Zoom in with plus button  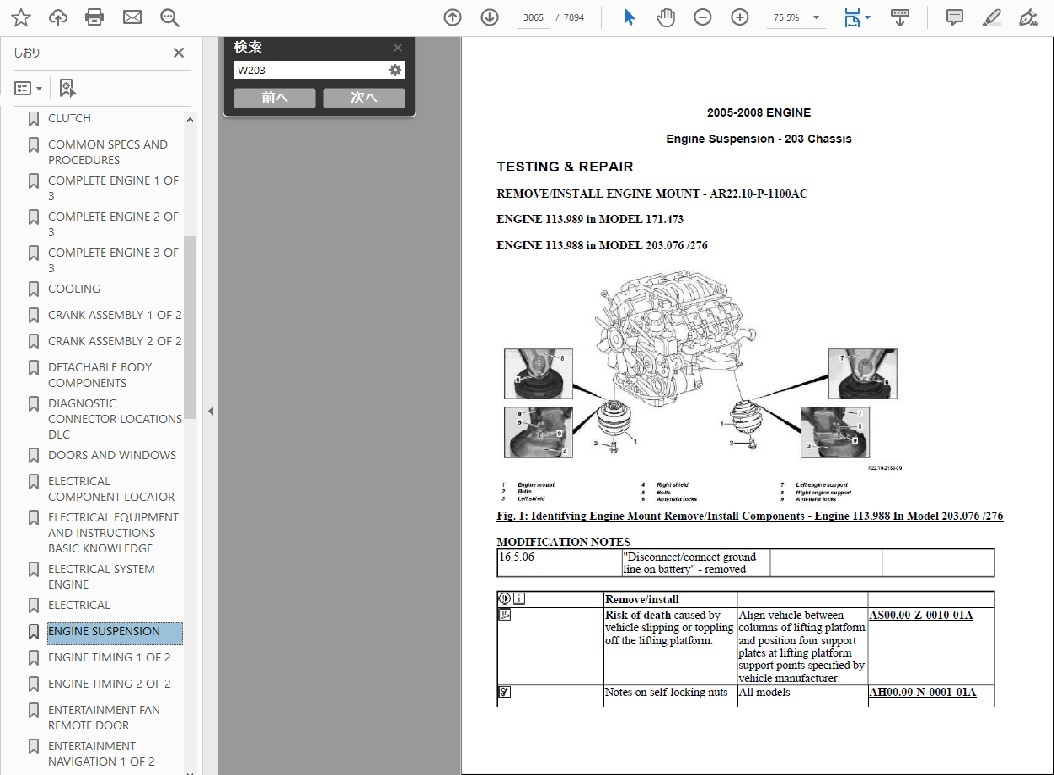(x=739, y=17)
